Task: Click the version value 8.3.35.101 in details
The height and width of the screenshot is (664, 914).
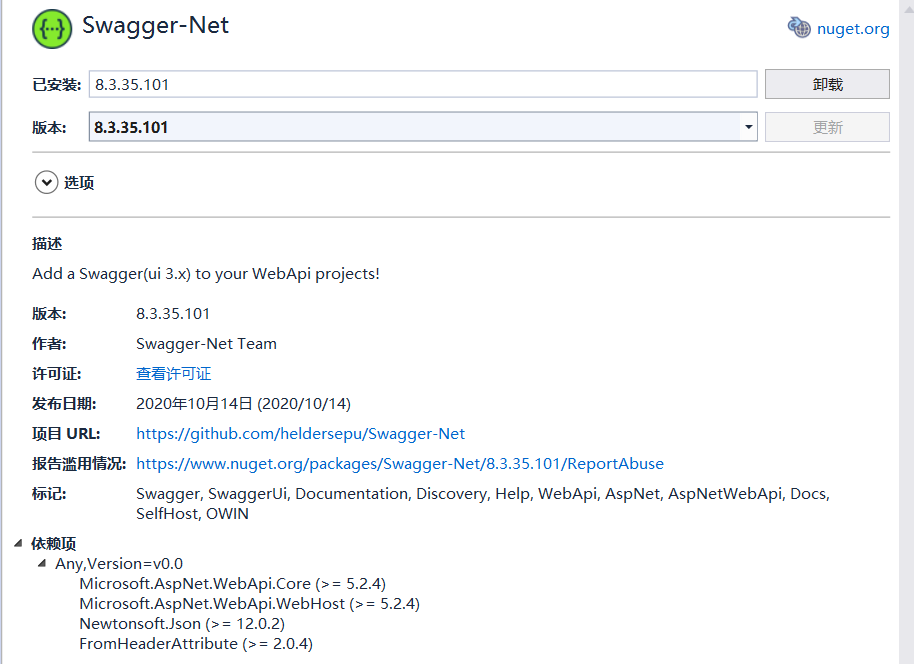Action: (x=173, y=314)
